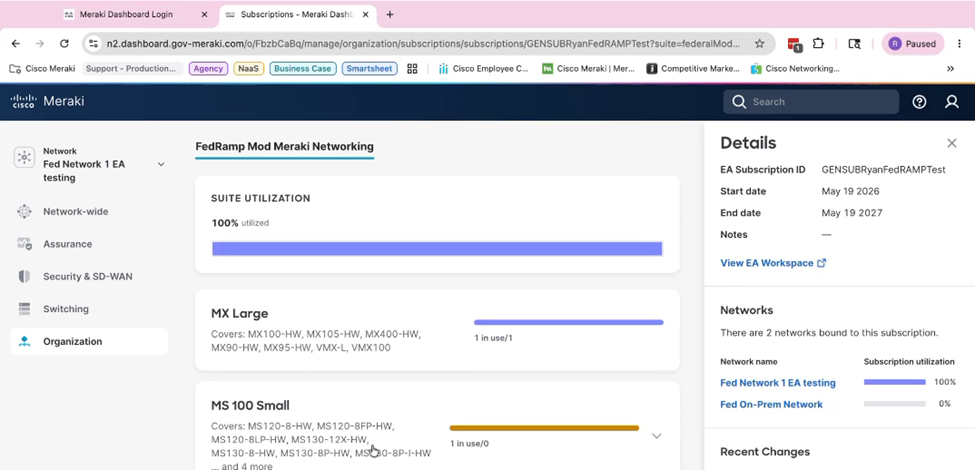This screenshot has width=975, height=470.
Task: Click the tab search icon in toolbar
Action: (854, 44)
